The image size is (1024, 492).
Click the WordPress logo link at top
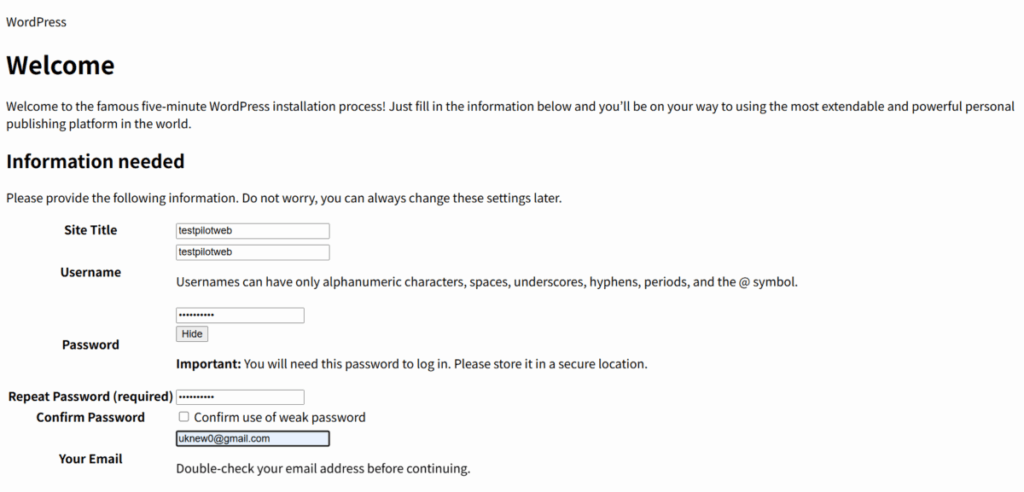(36, 21)
